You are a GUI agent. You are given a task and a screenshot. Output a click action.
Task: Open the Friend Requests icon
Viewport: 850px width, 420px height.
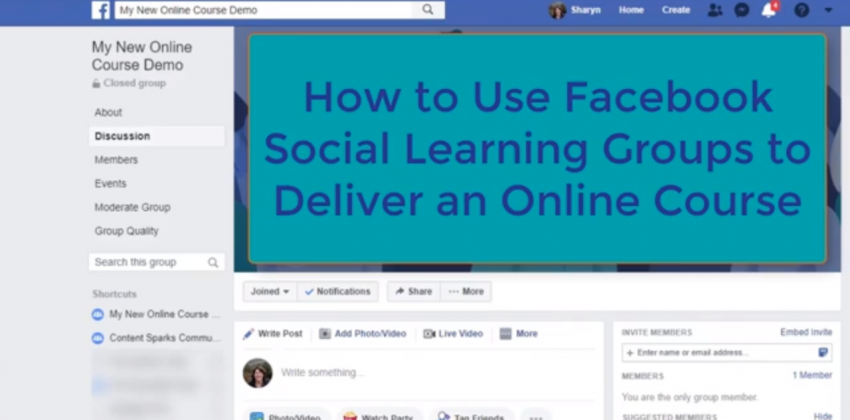715,10
